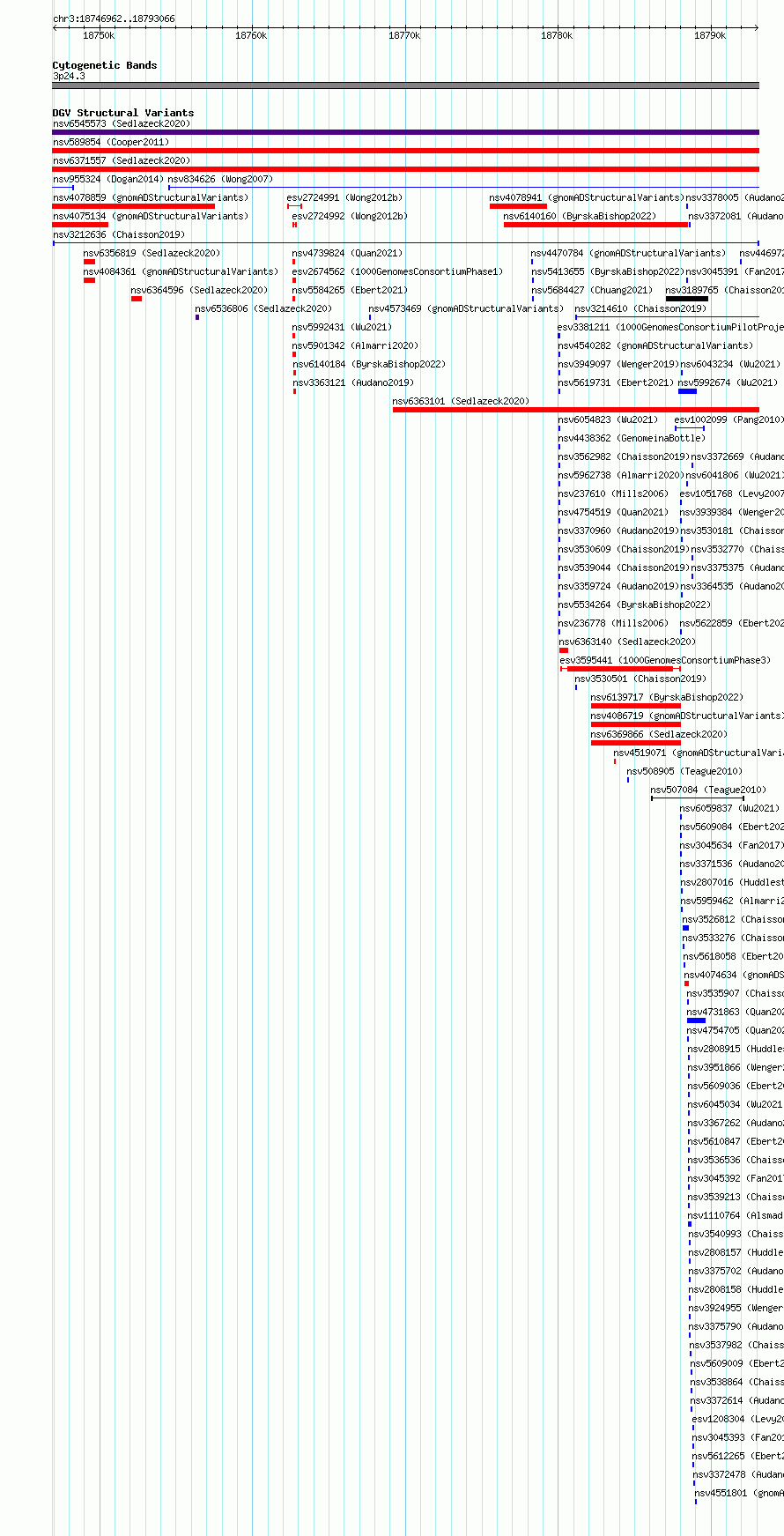This screenshot has width=784, height=1536.
Task: Click the nsv6545573 (Sedlazeck2020) variant label
Action: pyautogui.click(x=122, y=123)
